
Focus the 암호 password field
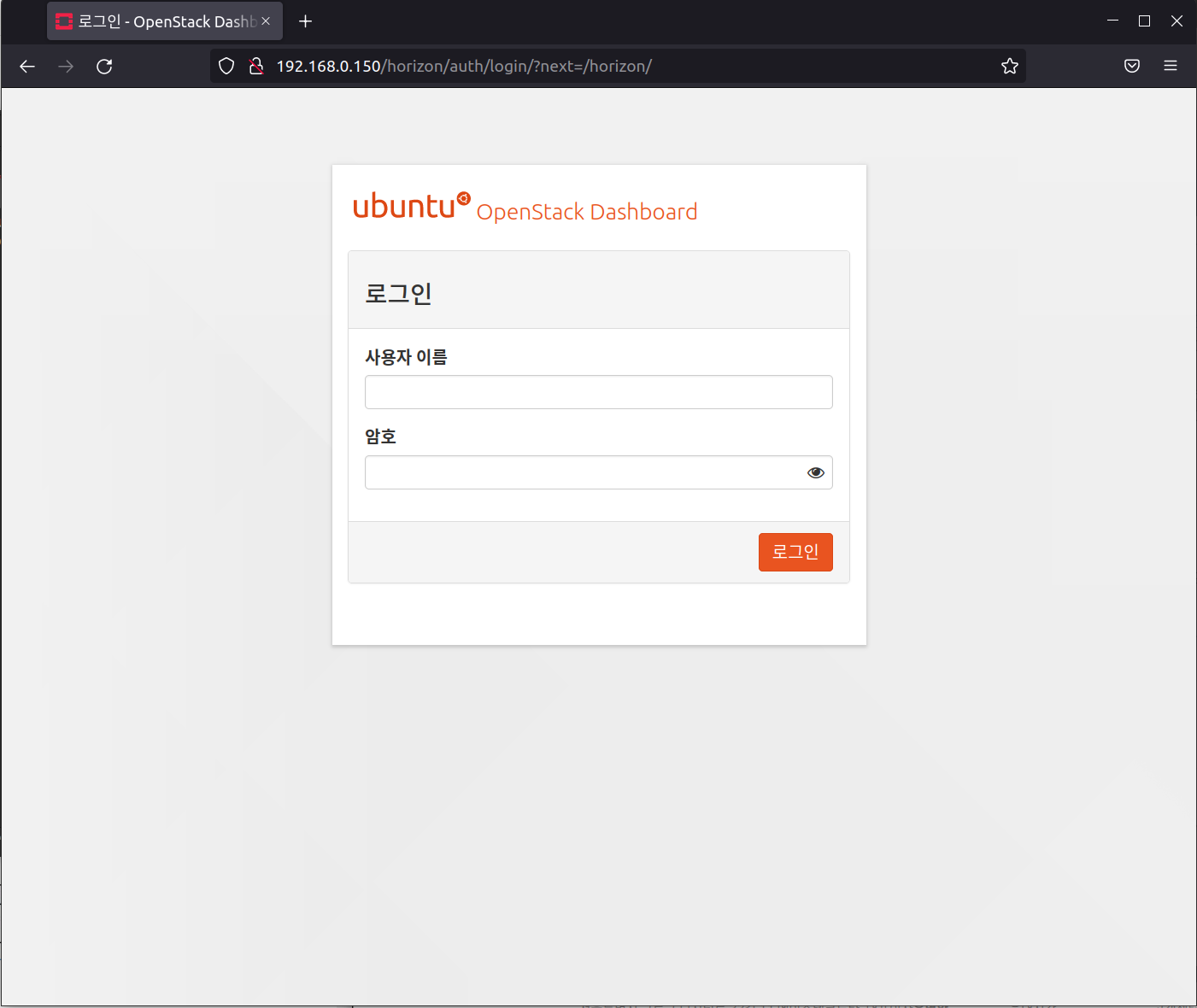coord(599,472)
